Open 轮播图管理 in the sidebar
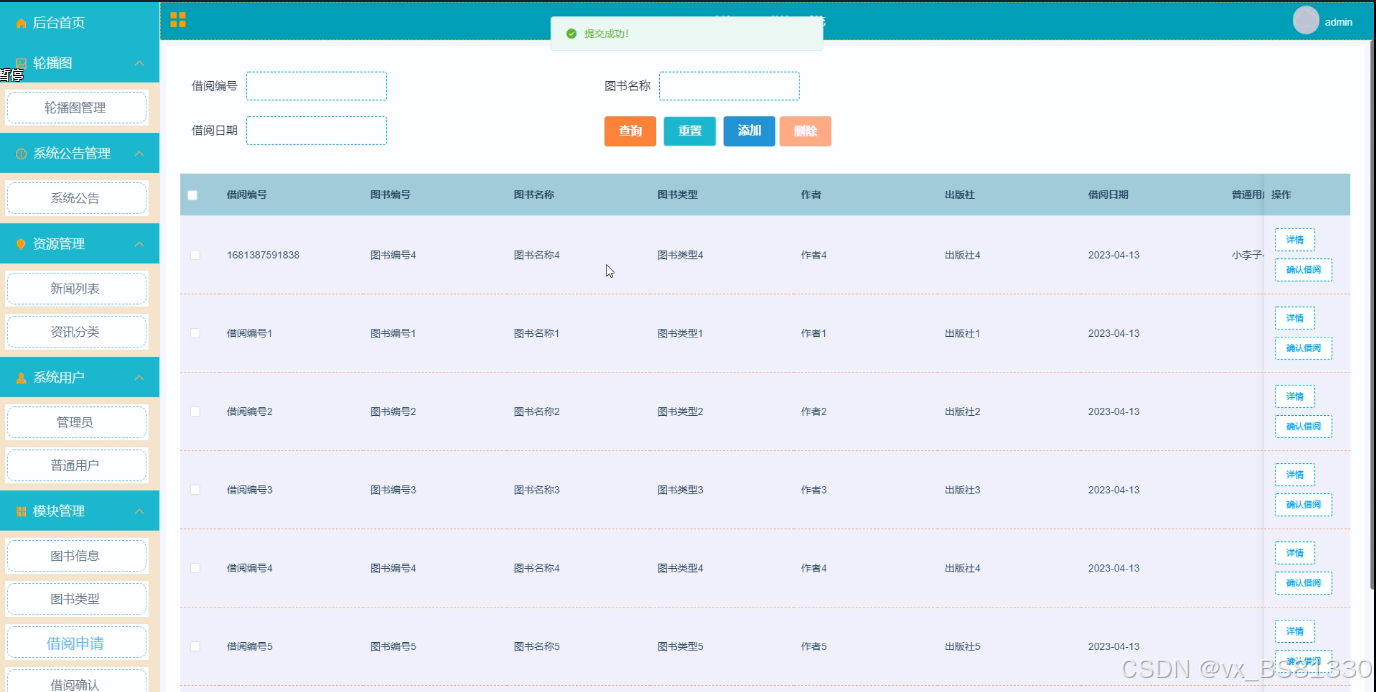The width and height of the screenshot is (1376, 692). (x=77, y=107)
